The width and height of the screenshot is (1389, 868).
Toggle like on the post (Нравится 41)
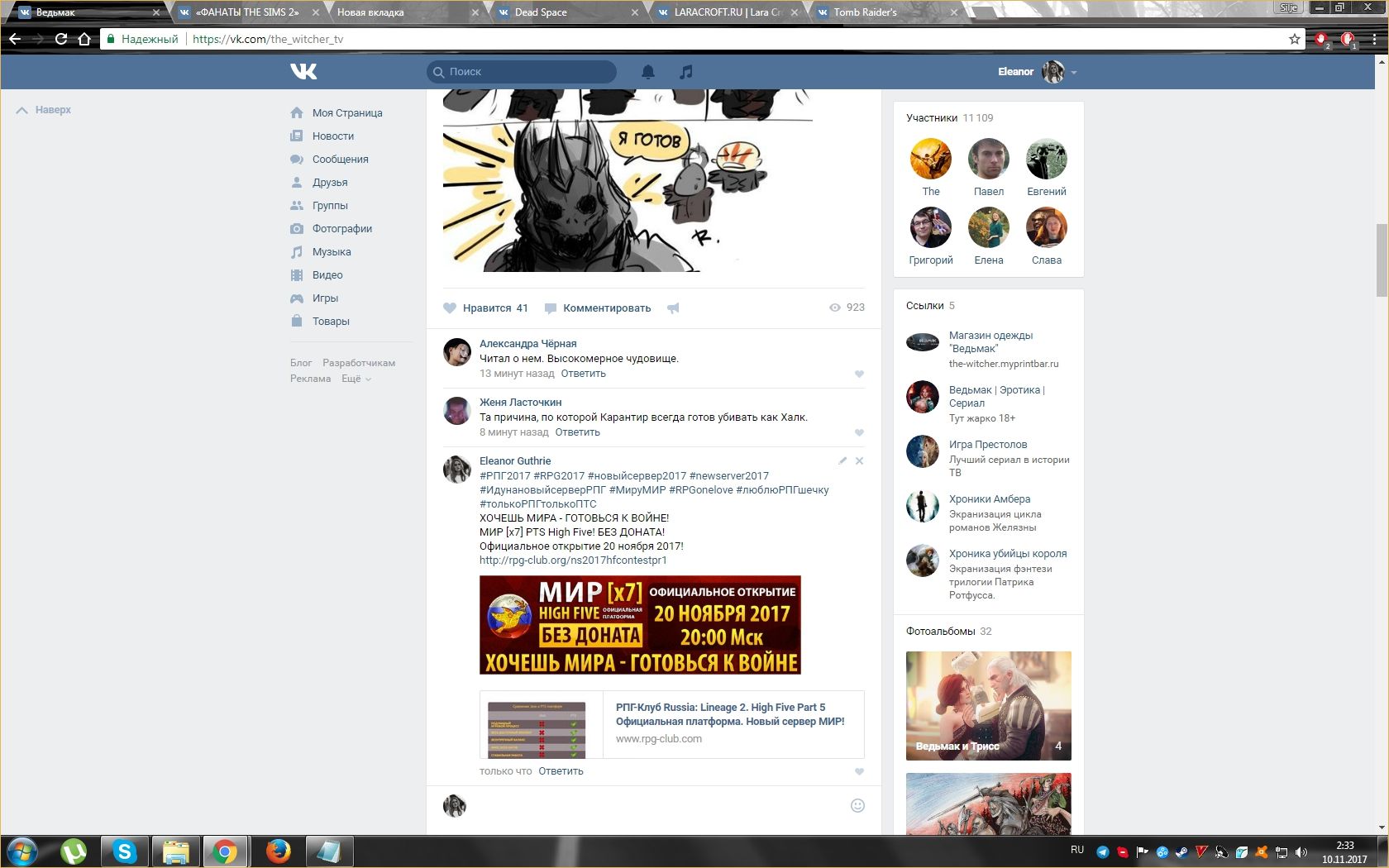pos(485,308)
